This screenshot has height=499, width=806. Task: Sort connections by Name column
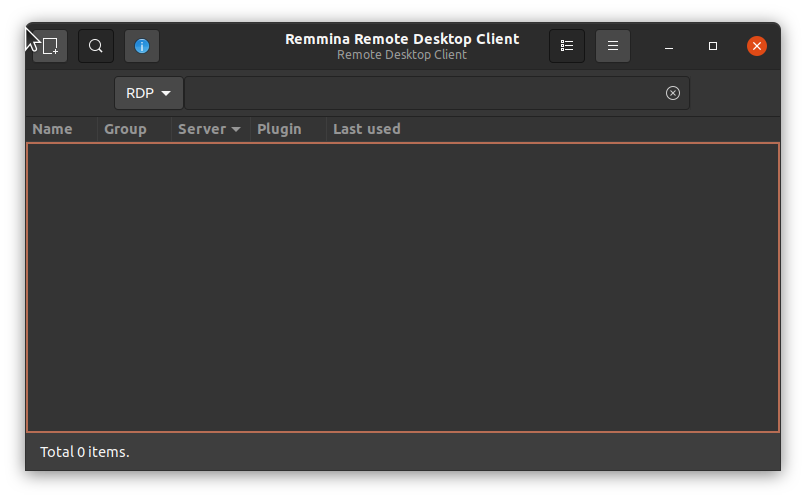tap(53, 129)
